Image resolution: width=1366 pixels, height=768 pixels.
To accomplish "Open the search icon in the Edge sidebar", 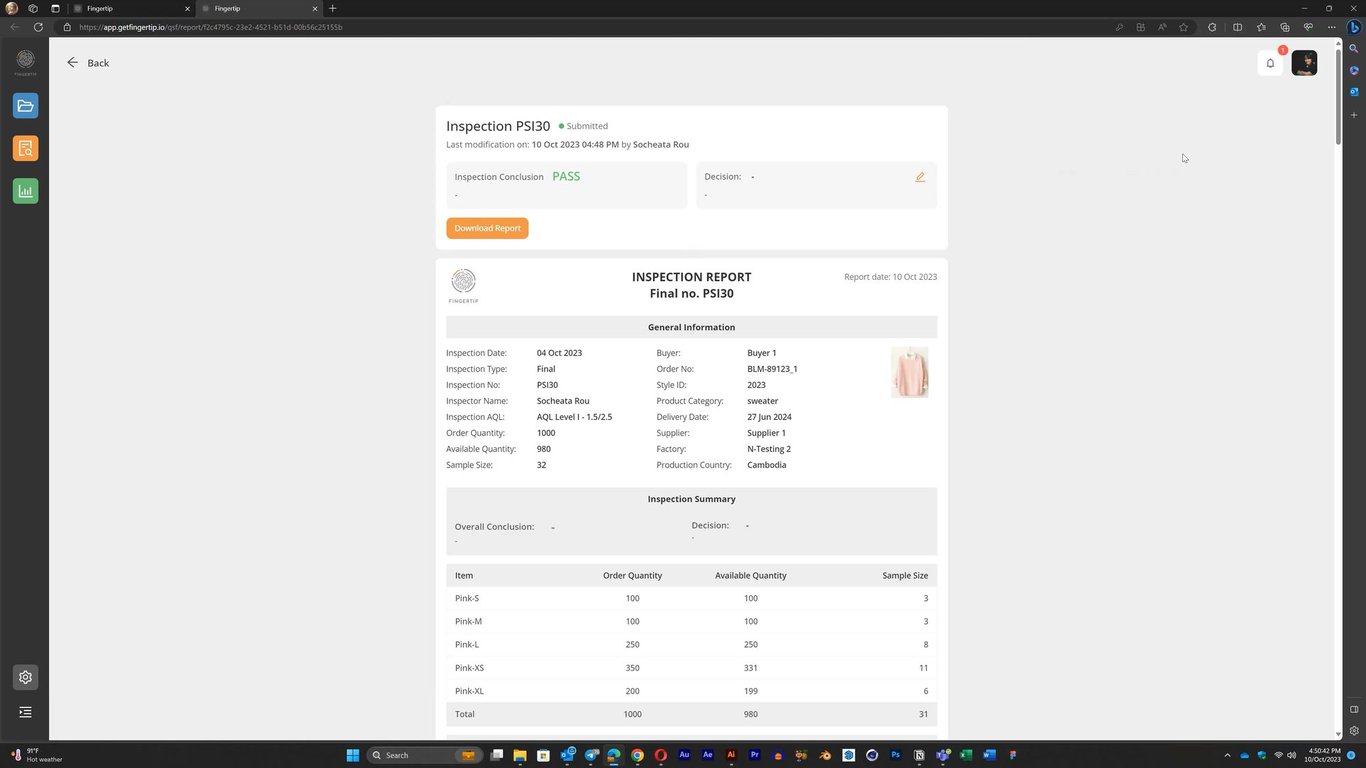I will coord(1354,48).
